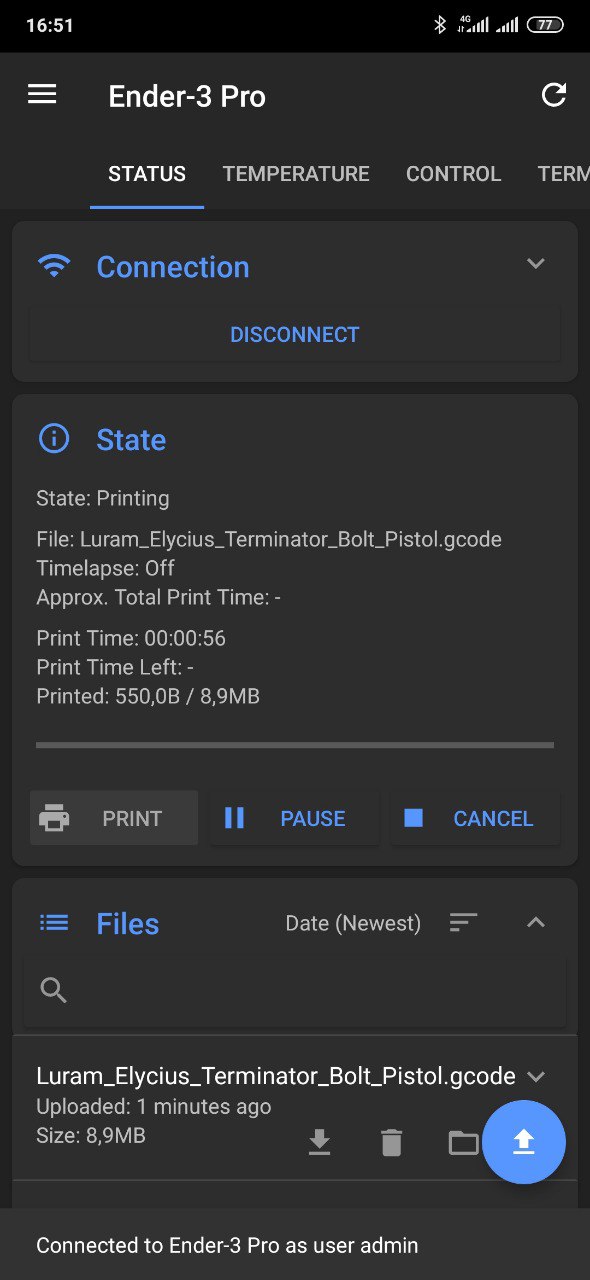590x1280 pixels.
Task: Collapse the Files panel
Action: pos(536,922)
